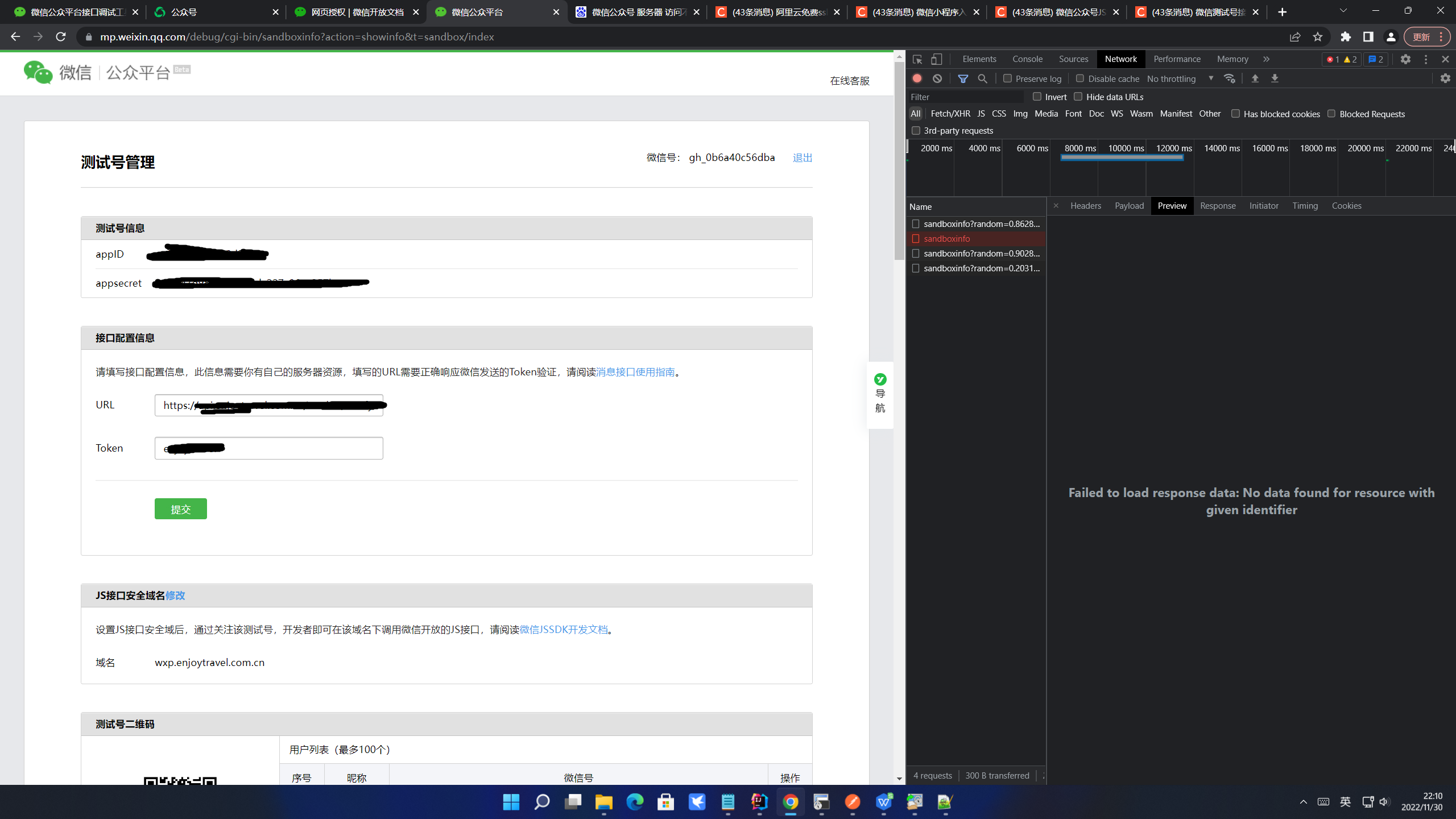The height and width of the screenshot is (819, 1456).
Task: Reload the page in Chrome
Action: click(x=61, y=37)
